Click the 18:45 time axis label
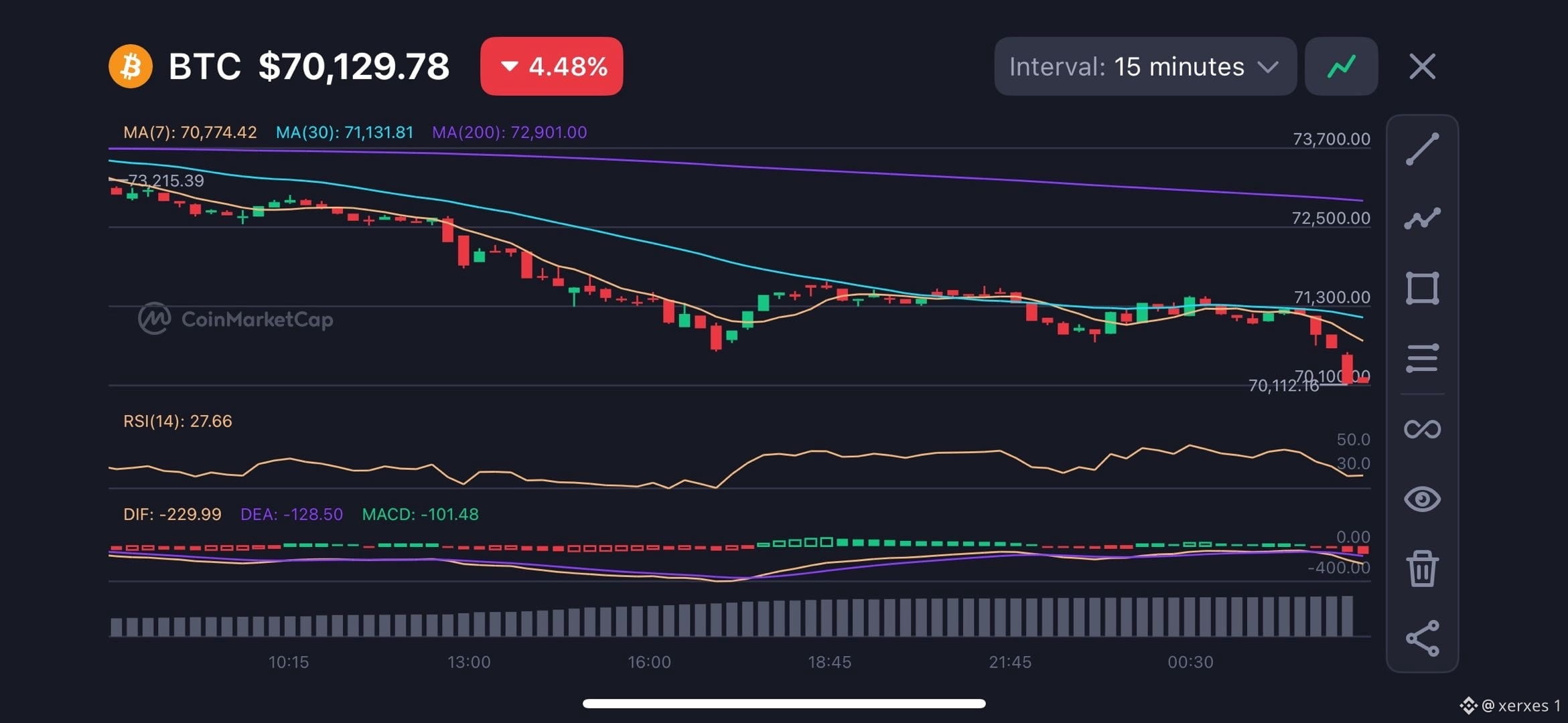 point(829,662)
